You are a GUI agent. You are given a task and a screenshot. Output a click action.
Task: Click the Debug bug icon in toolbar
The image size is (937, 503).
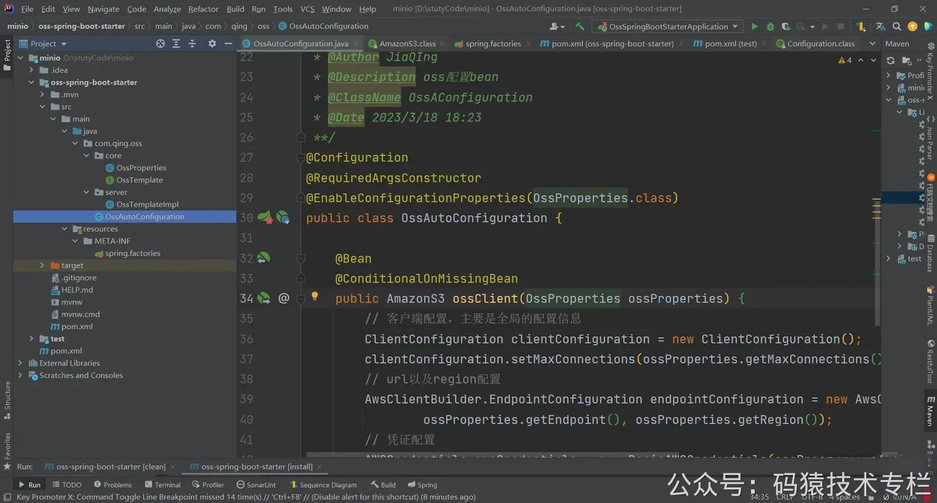tap(770, 26)
